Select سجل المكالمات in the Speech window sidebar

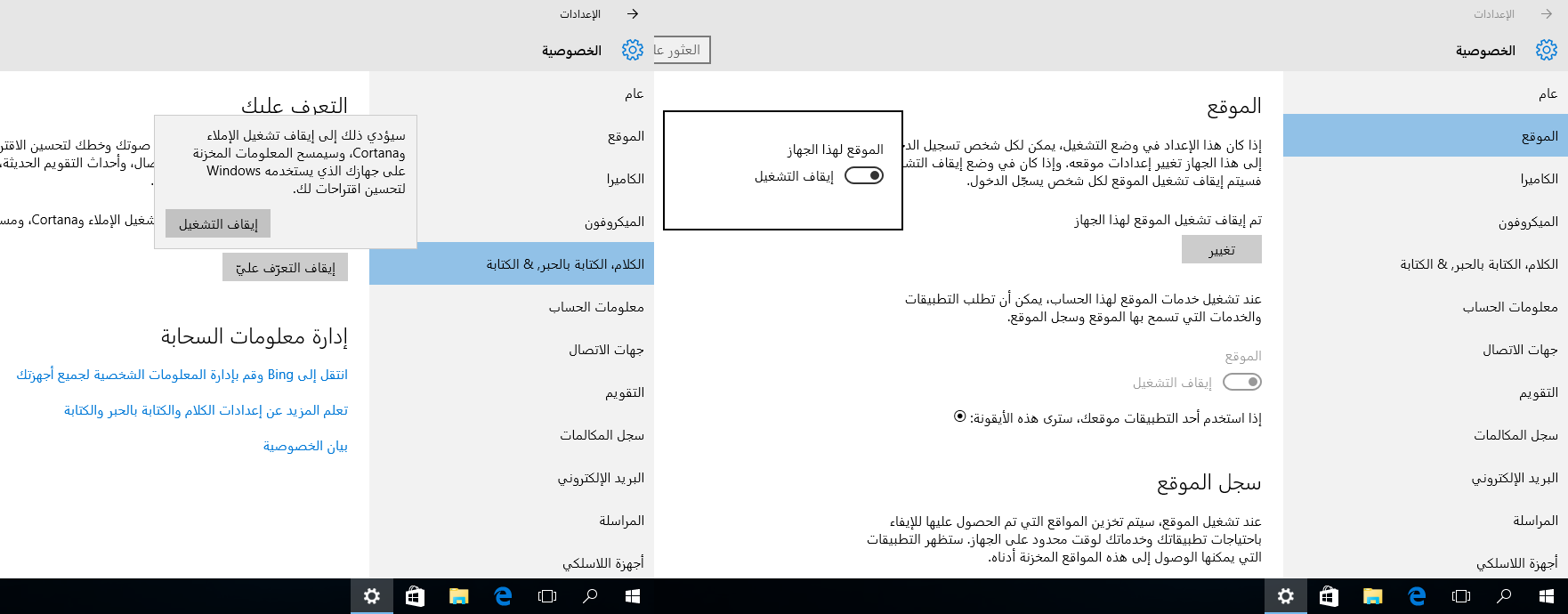coord(512,435)
